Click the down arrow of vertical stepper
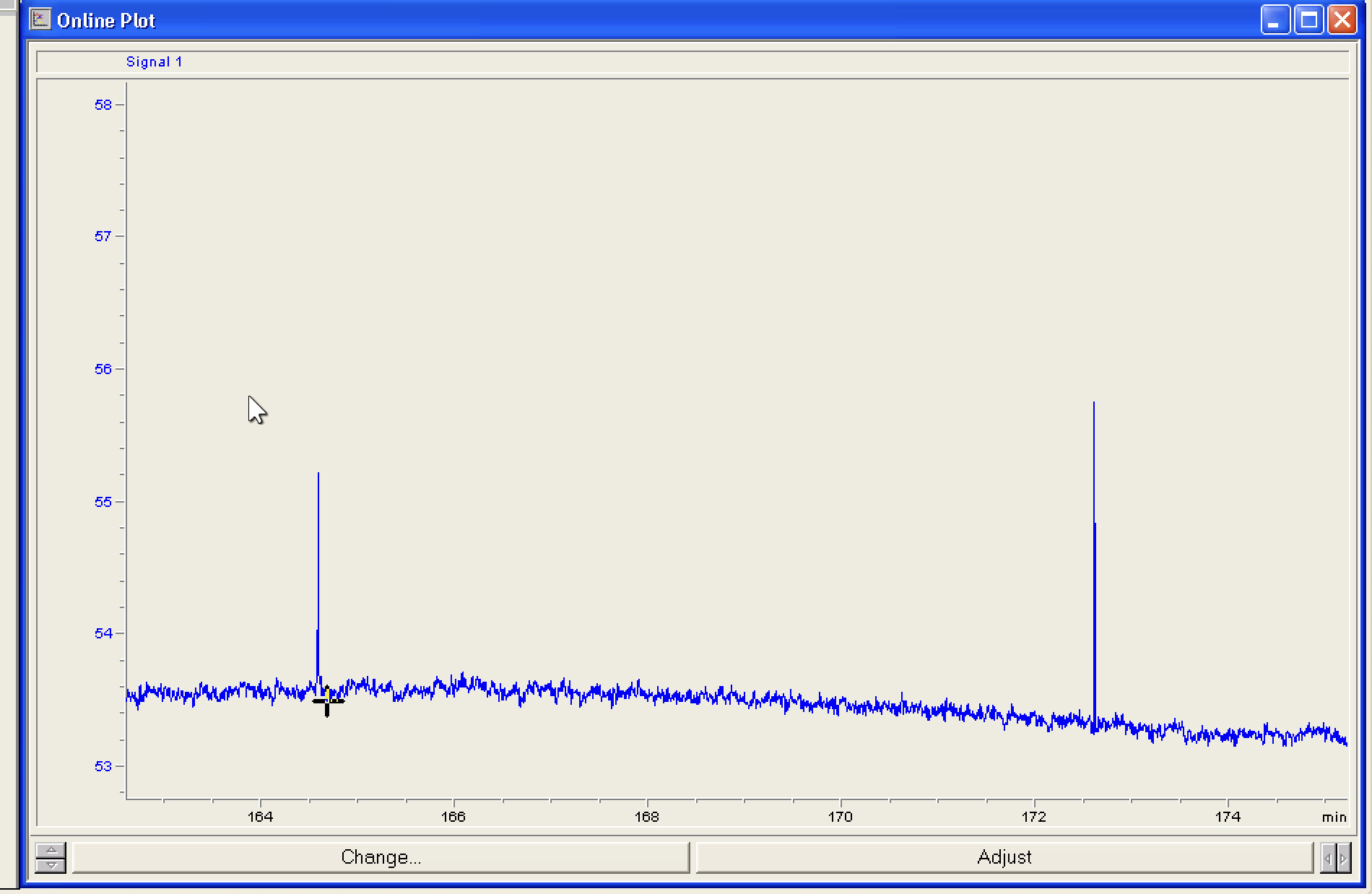 point(51,865)
